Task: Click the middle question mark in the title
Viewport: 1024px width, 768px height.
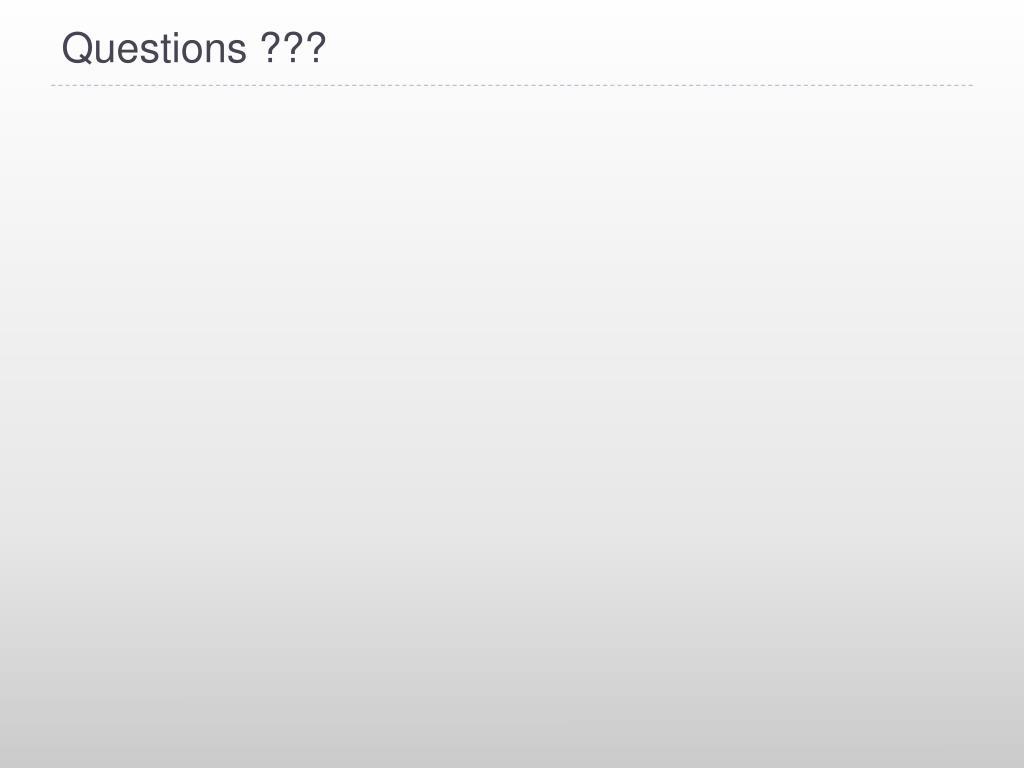Action: click(x=293, y=47)
